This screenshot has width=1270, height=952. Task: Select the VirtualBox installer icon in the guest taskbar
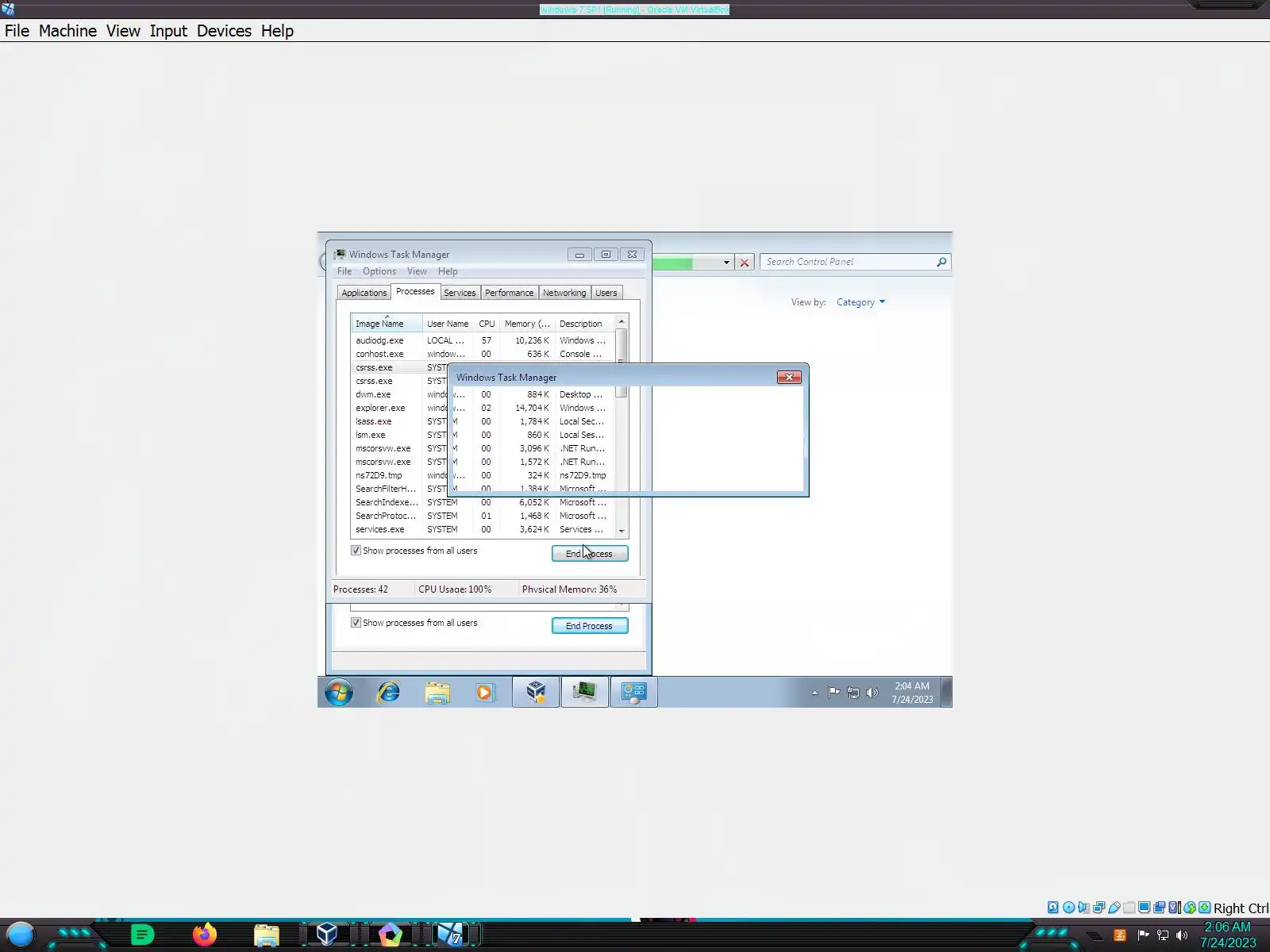pyautogui.click(x=536, y=693)
